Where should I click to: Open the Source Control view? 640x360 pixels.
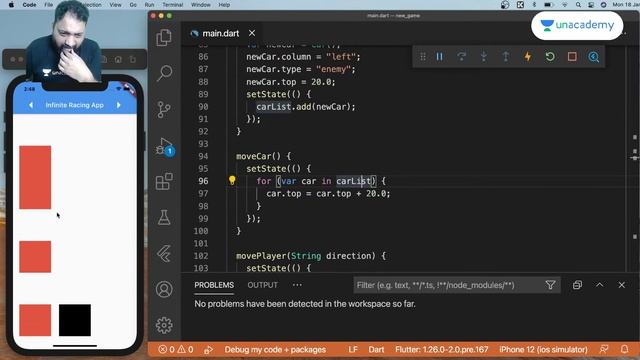click(x=164, y=109)
